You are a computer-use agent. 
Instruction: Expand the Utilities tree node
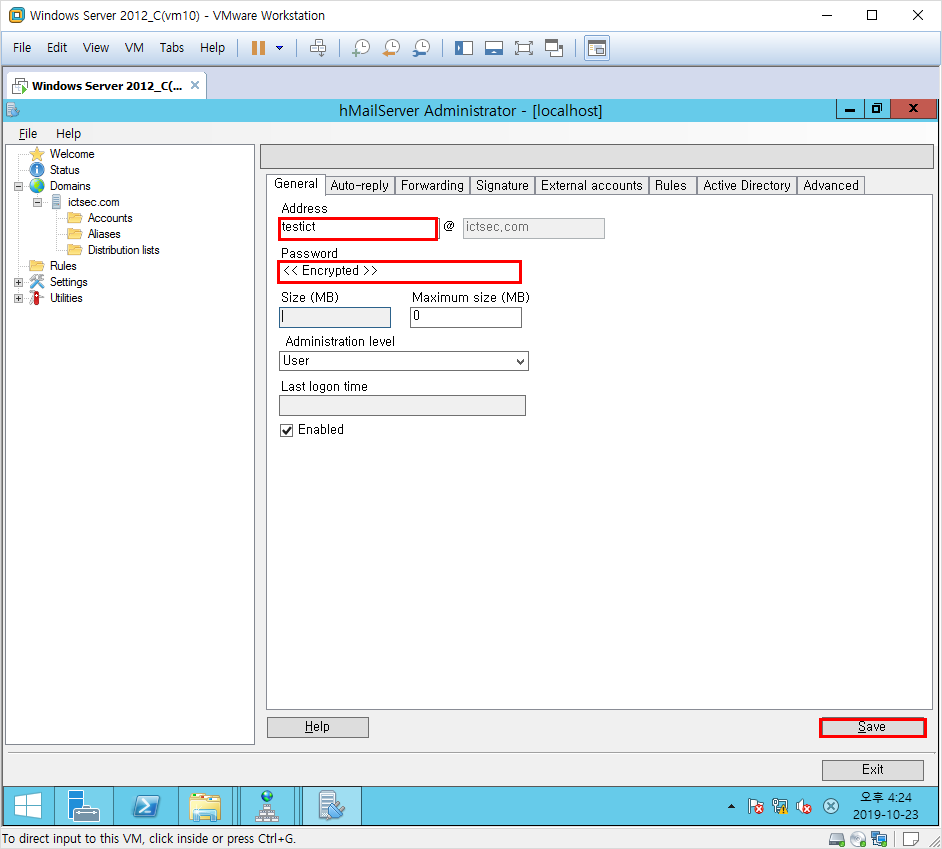pos(19,299)
